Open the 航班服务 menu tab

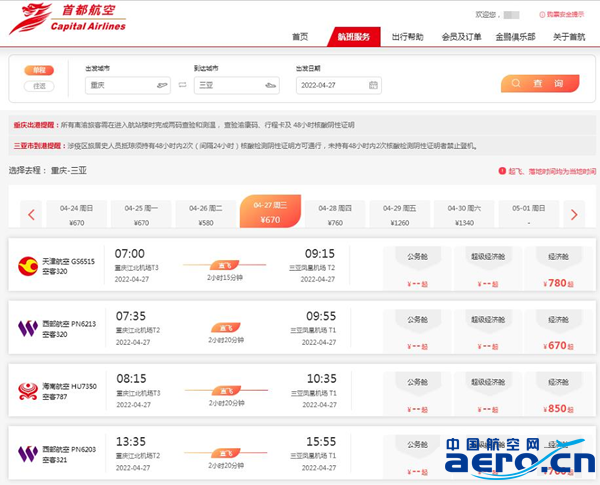pyautogui.click(x=354, y=37)
